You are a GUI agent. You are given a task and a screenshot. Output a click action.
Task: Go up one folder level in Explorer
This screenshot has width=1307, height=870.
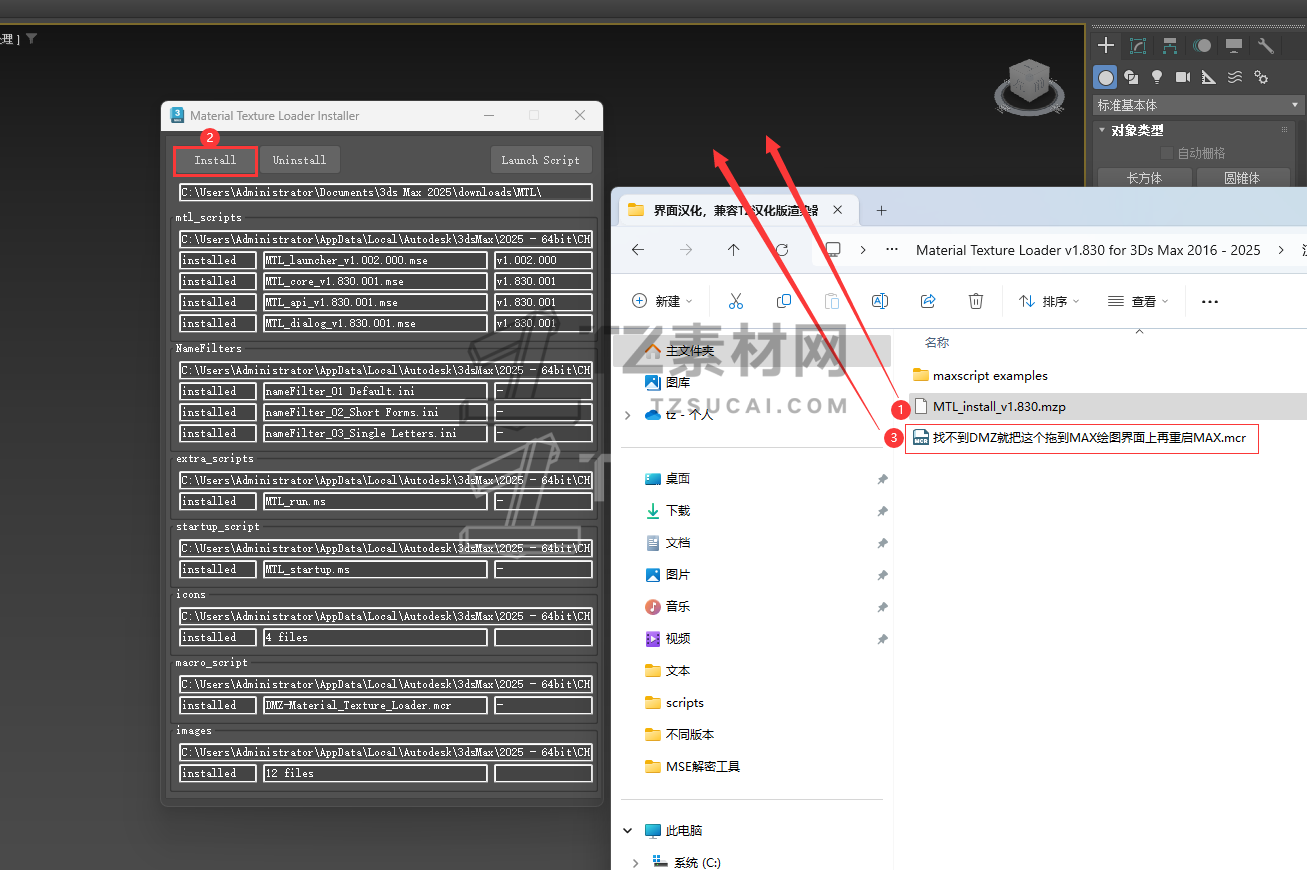(734, 250)
